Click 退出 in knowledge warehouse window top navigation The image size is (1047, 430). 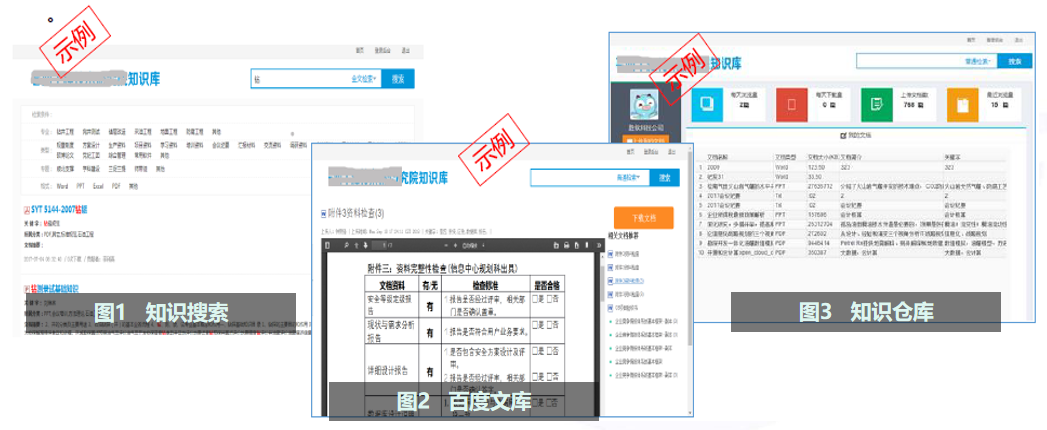point(1018,40)
